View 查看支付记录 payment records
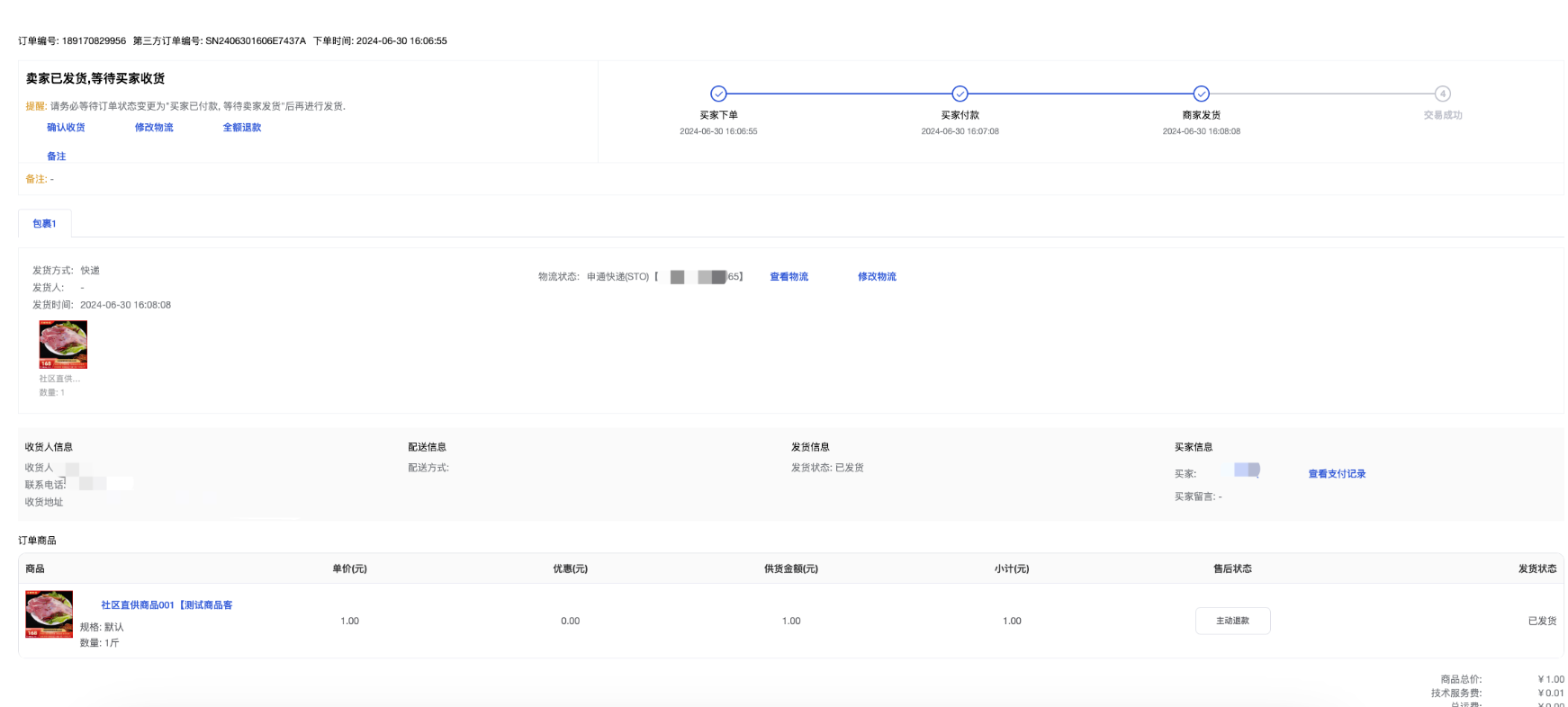The width and height of the screenshot is (1568, 707). pyautogui.click(x=1336, y=474)
